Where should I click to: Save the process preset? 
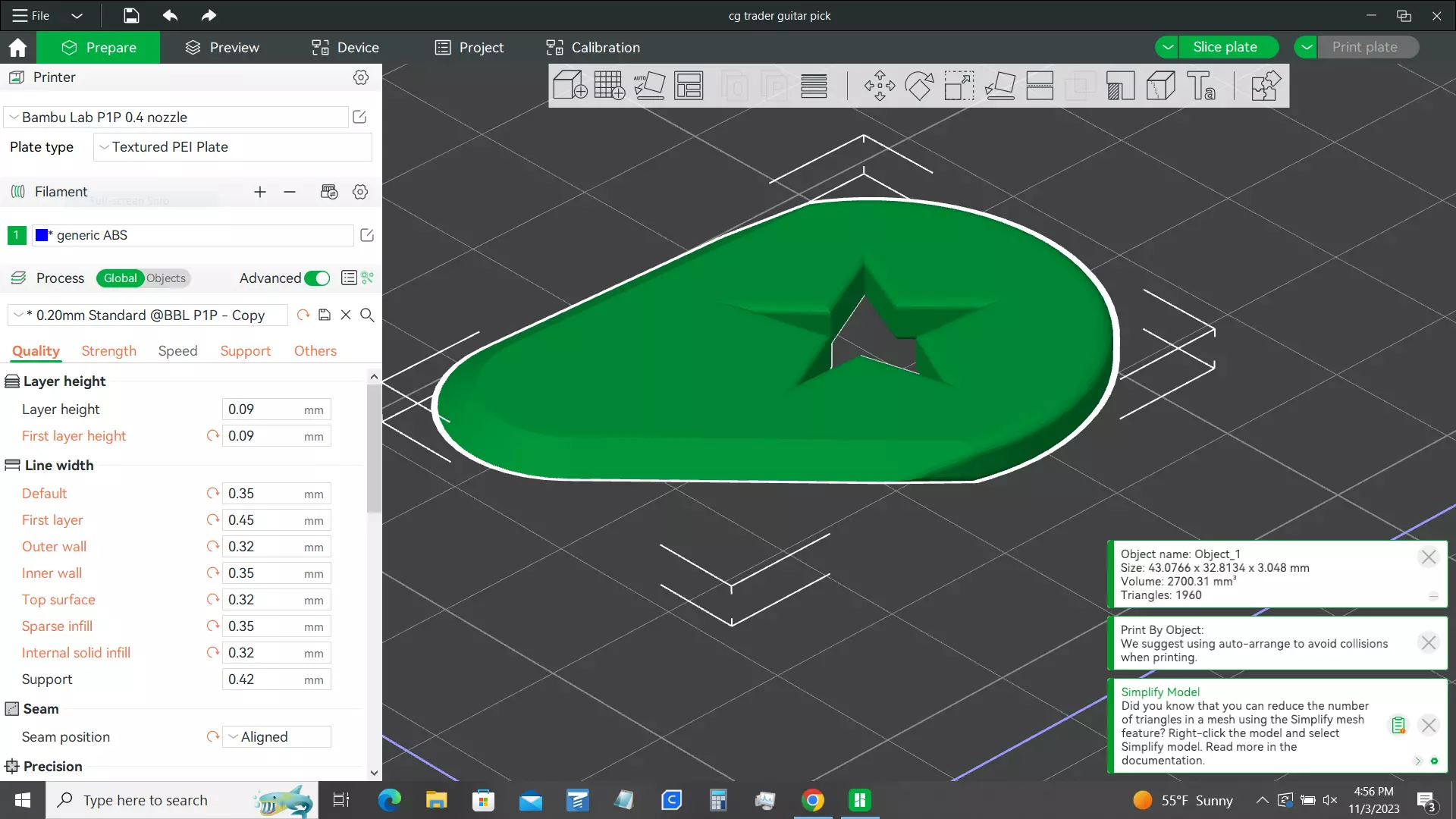[325, 315]
